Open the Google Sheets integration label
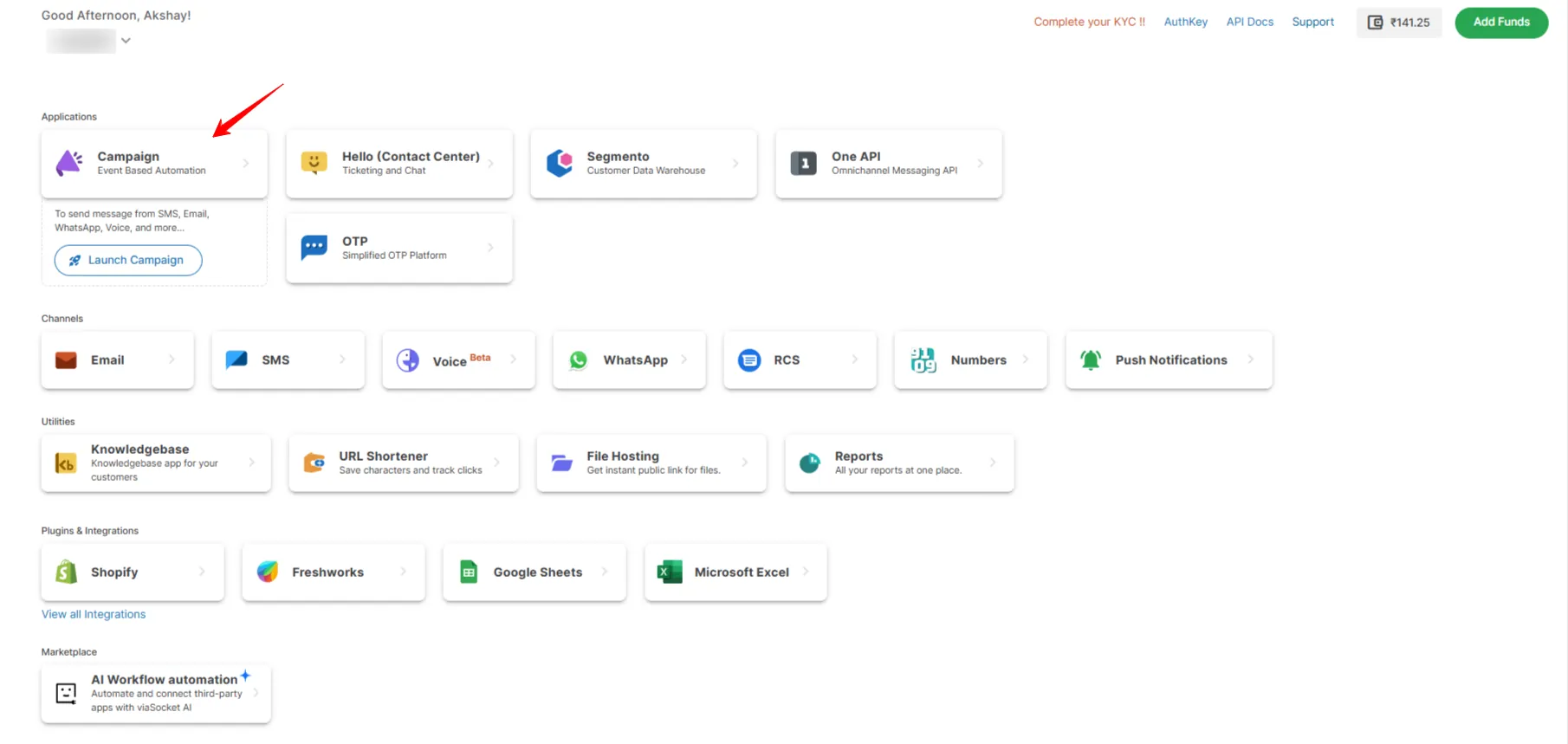The height and width of the screenshot is (744, 1568). 537,573
